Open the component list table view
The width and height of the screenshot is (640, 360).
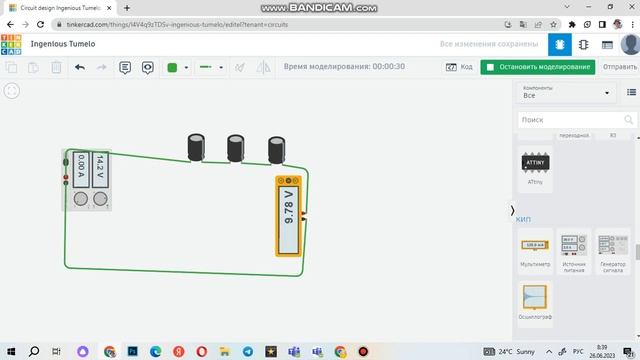[x=607, y=44]
